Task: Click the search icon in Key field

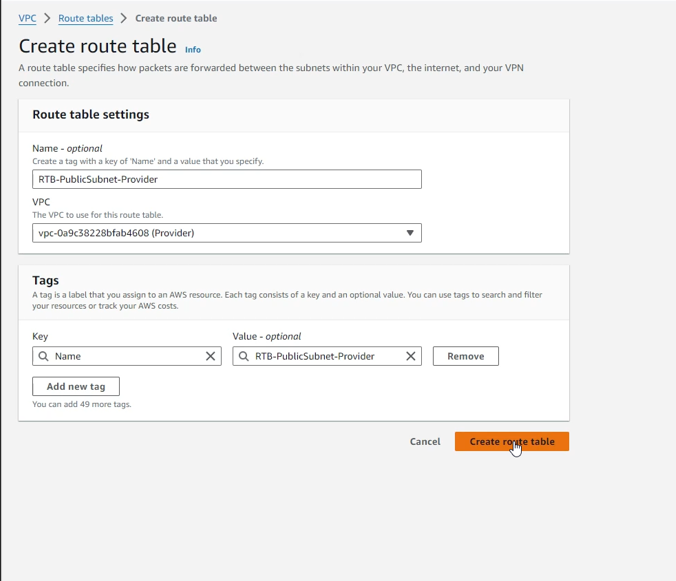Action: click(43, 356)
